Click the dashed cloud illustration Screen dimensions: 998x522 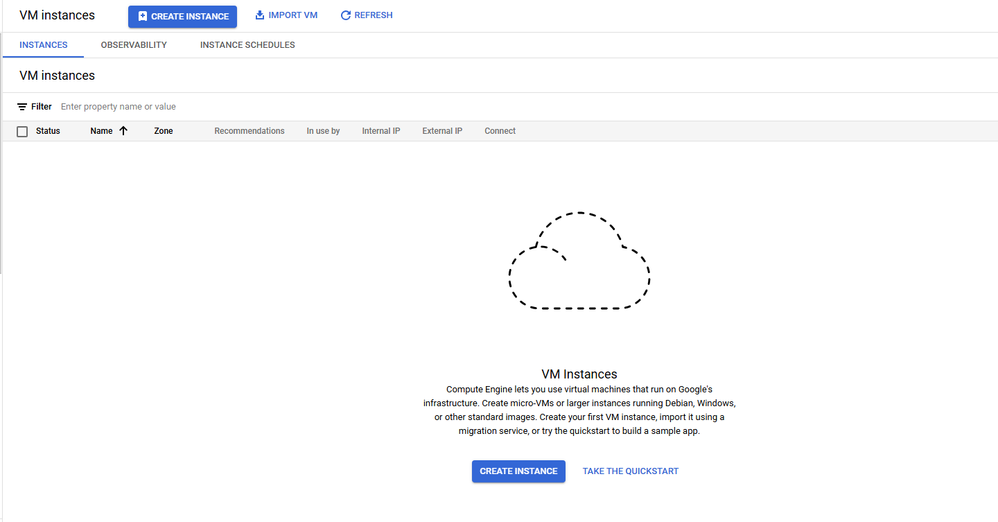point(579,261)
